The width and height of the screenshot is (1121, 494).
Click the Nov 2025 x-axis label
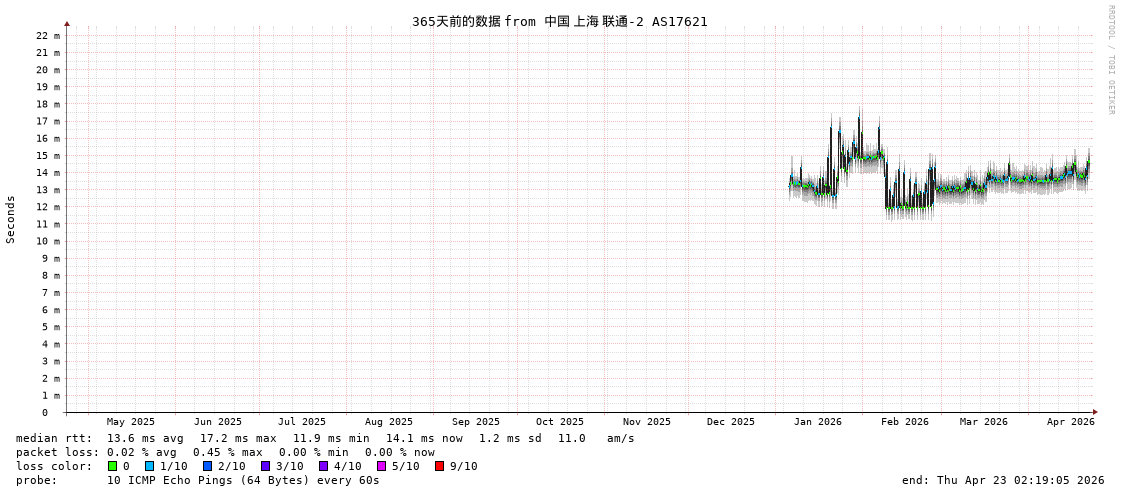pos(646,422)
